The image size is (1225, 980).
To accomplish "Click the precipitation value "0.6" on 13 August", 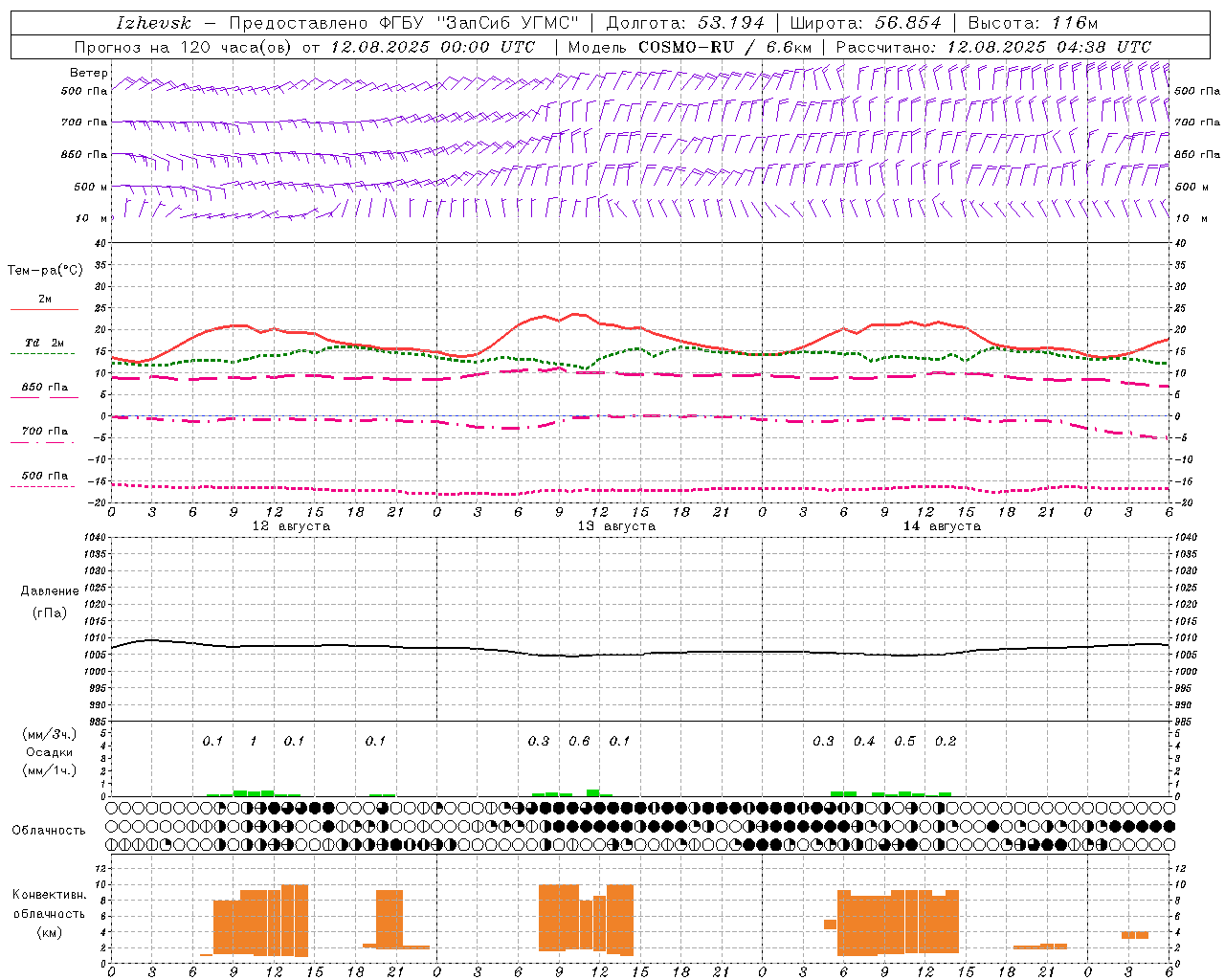I will (579, 742).
